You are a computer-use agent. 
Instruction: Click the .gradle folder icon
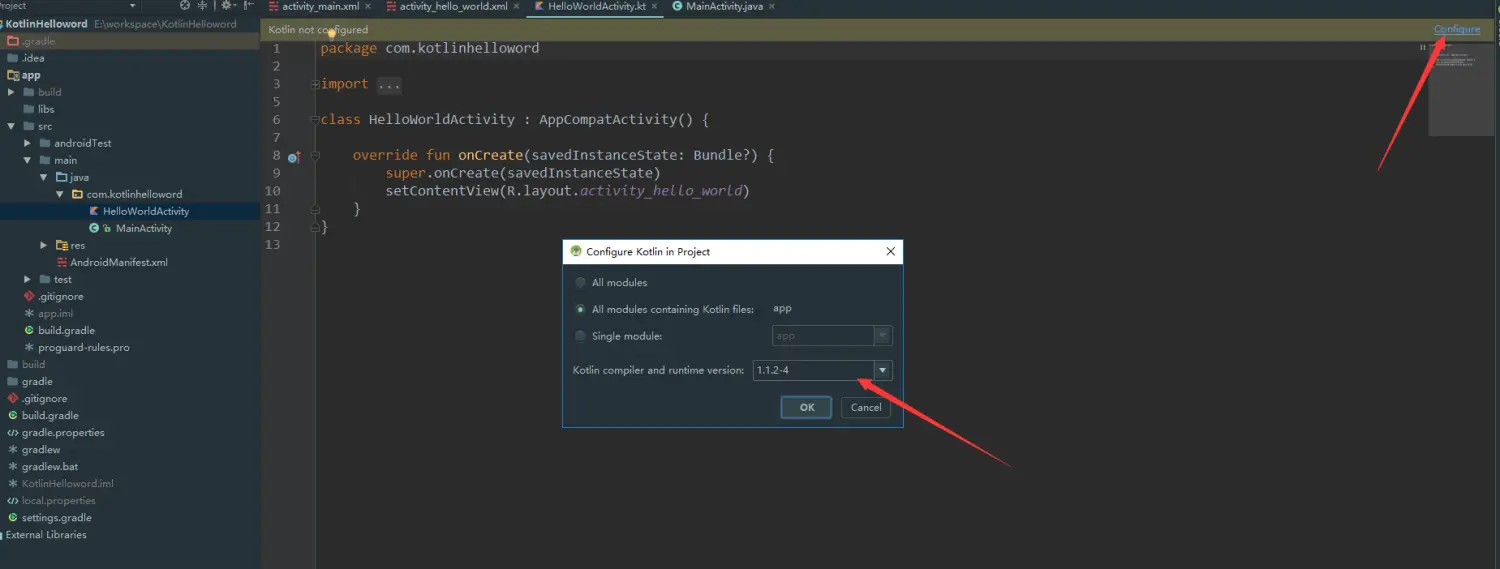(13, 41)
